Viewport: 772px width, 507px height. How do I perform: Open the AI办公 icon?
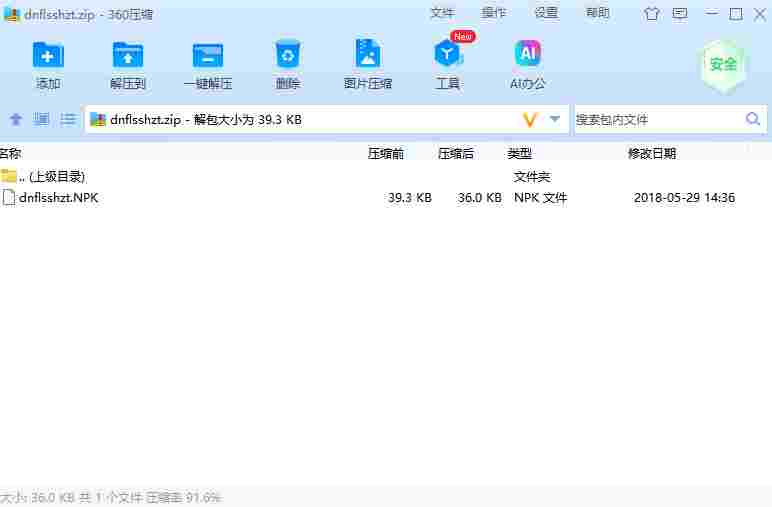tap(527, 53)
